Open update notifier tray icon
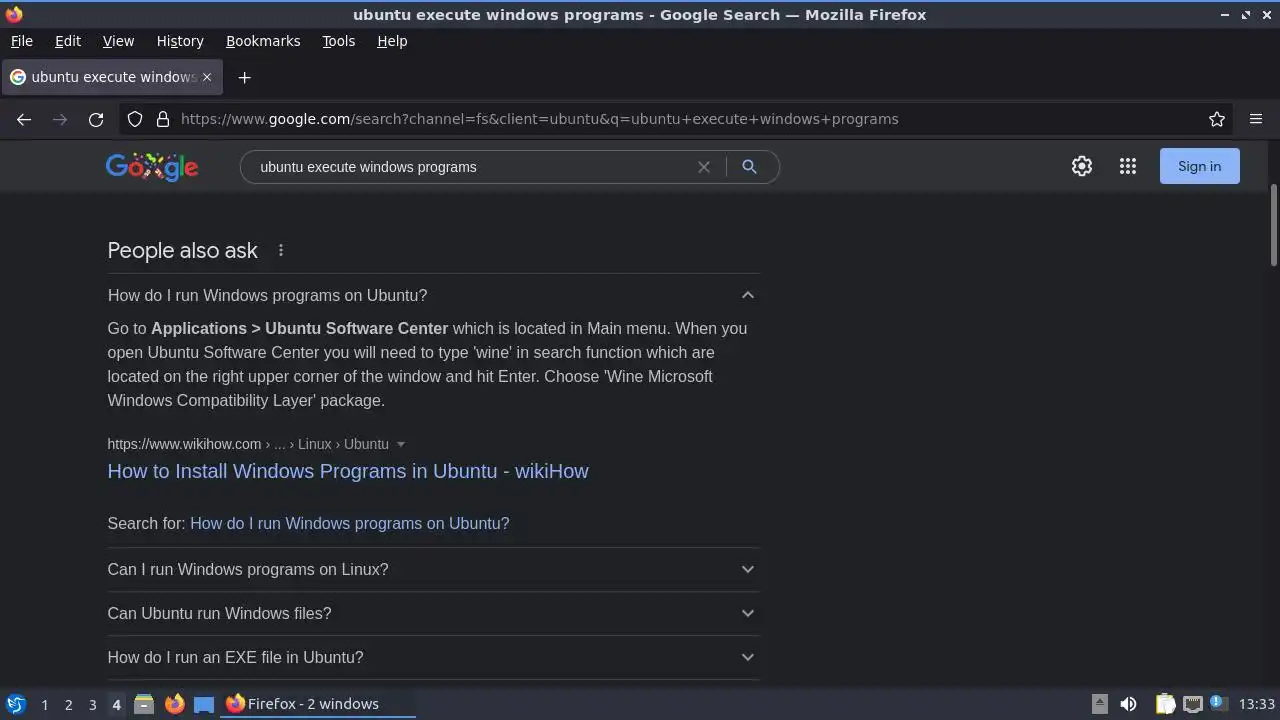Image resolution: width=1280 pixels, height=720 pixels. (1218, 704)
